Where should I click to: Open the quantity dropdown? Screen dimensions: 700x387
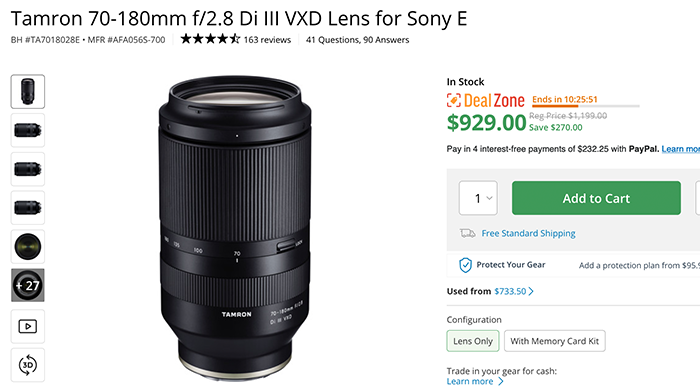[478, 198]
